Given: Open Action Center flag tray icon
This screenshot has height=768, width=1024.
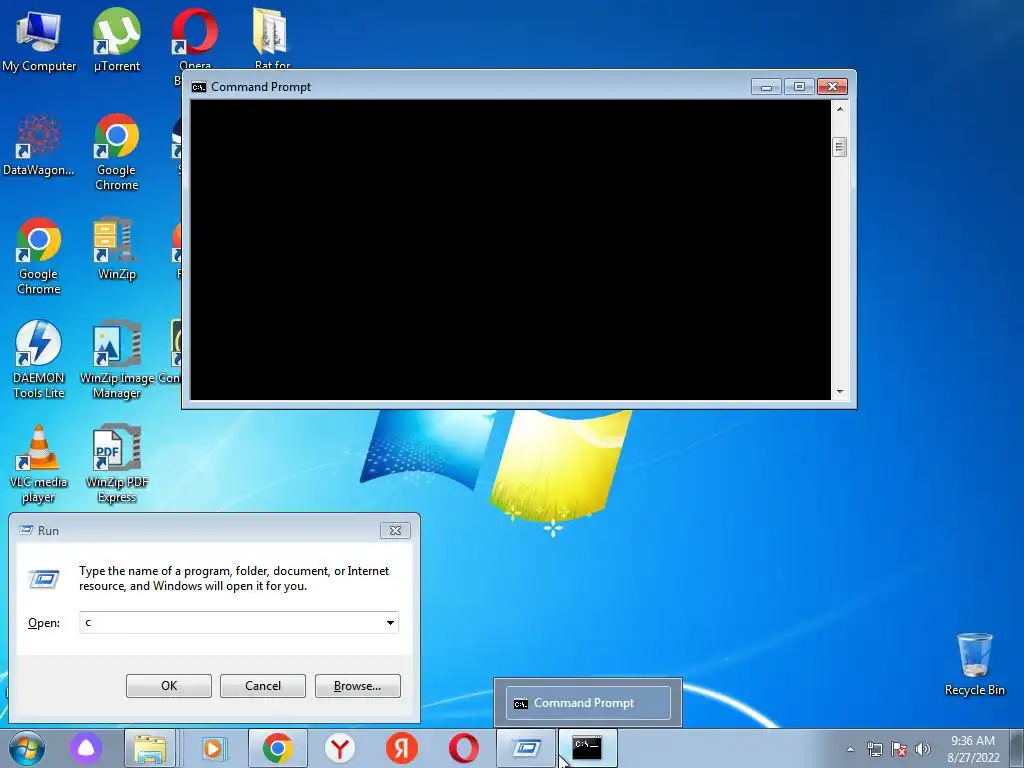Looking at the screenshot, I should (899, 749).
